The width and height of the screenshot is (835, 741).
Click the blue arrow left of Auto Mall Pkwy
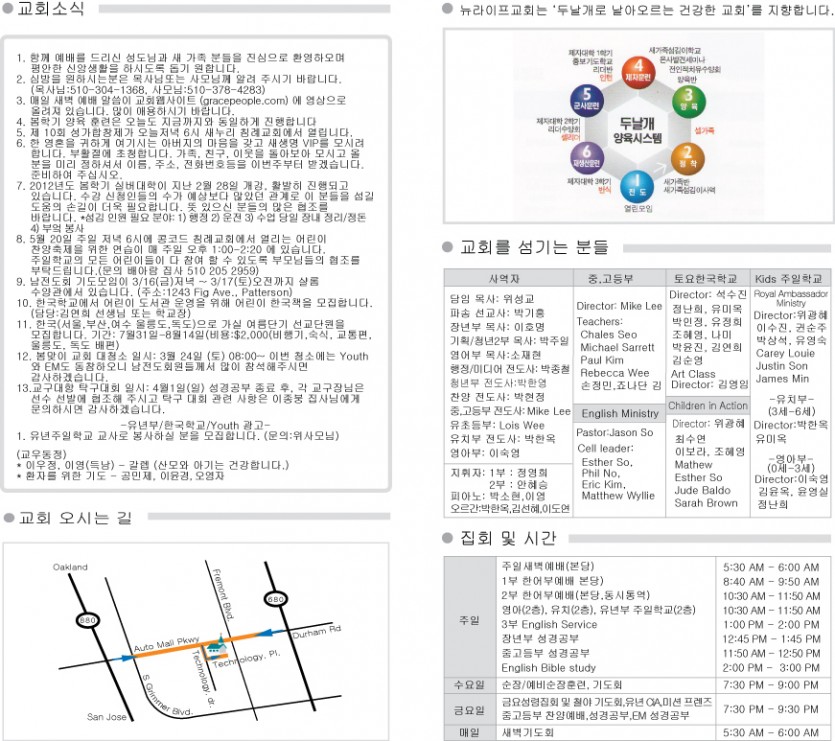(123, 658)
